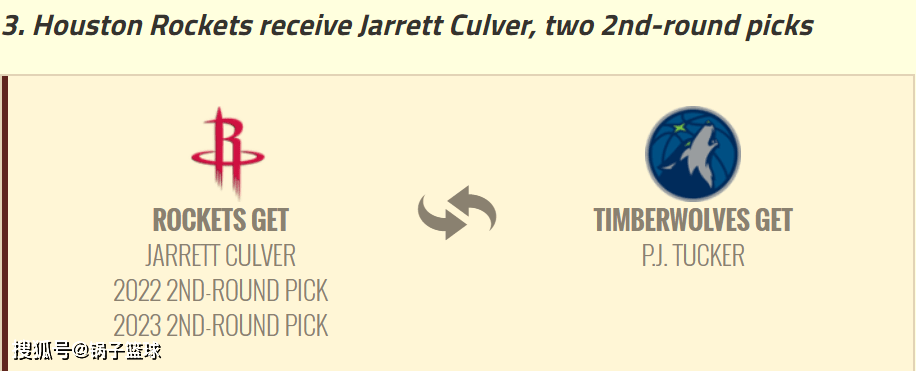
Task: Click the P.J. TUCKER player name
Action: point(693,256)
